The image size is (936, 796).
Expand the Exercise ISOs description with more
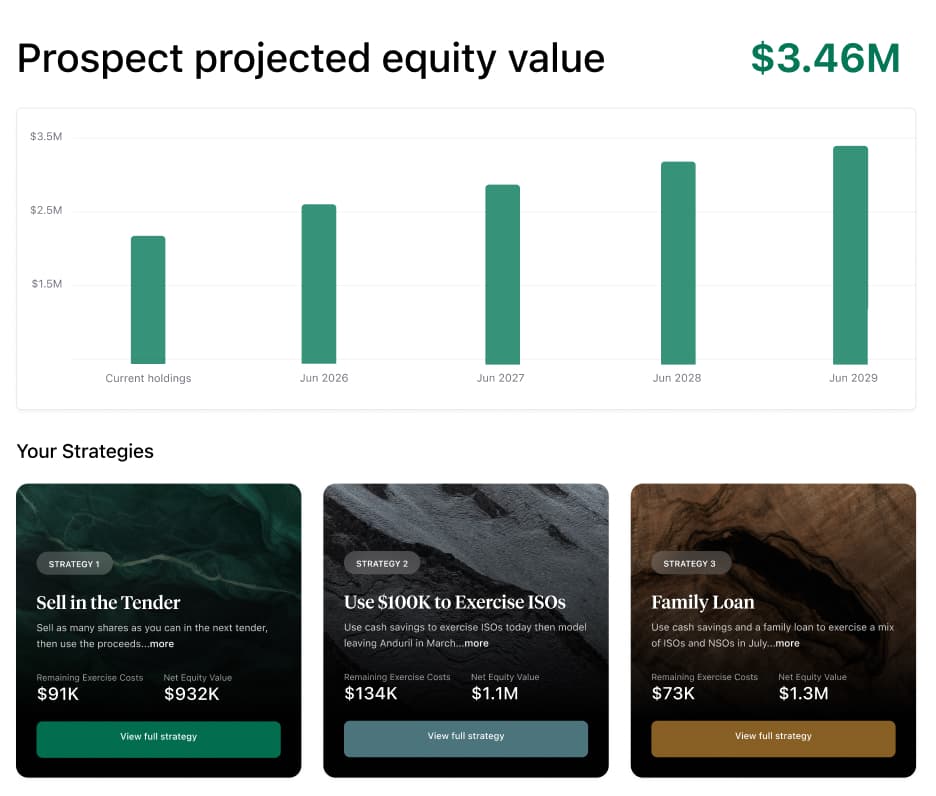coord(477,643)
